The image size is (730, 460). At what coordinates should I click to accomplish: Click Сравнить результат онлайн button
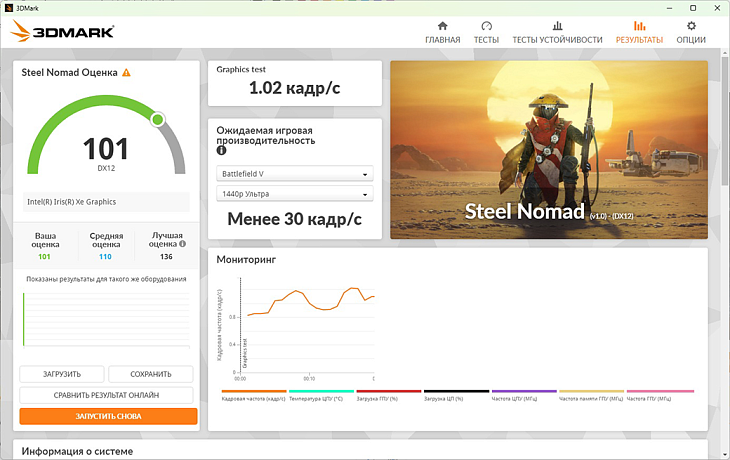108,395
